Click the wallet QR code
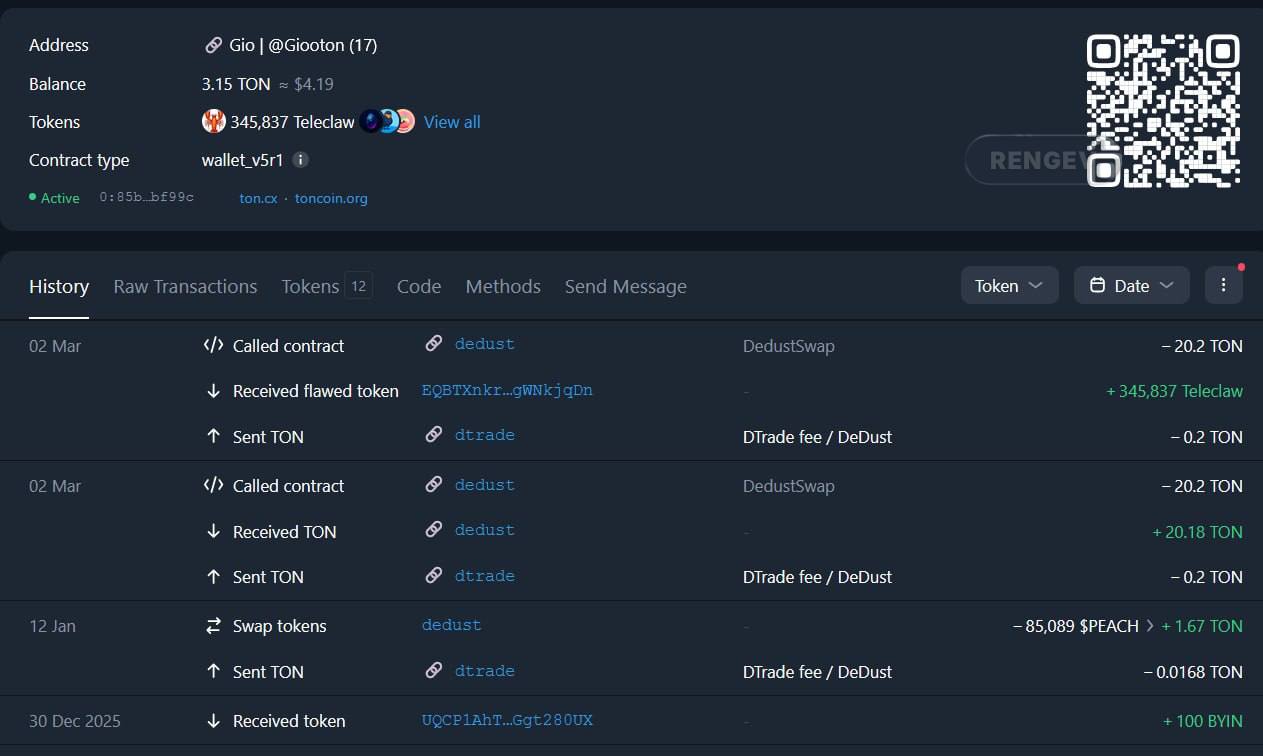 coord(1163,110)
